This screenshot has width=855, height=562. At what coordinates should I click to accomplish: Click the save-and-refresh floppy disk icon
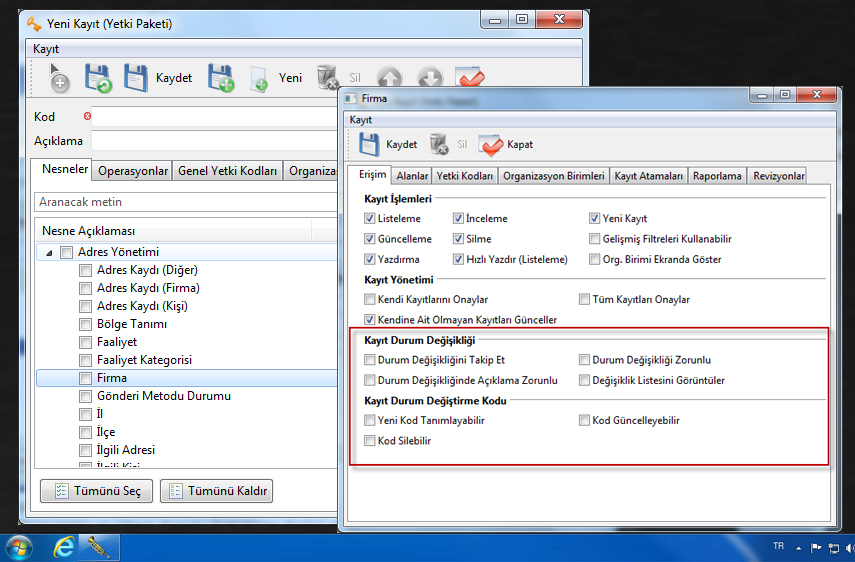coord(98,78)
